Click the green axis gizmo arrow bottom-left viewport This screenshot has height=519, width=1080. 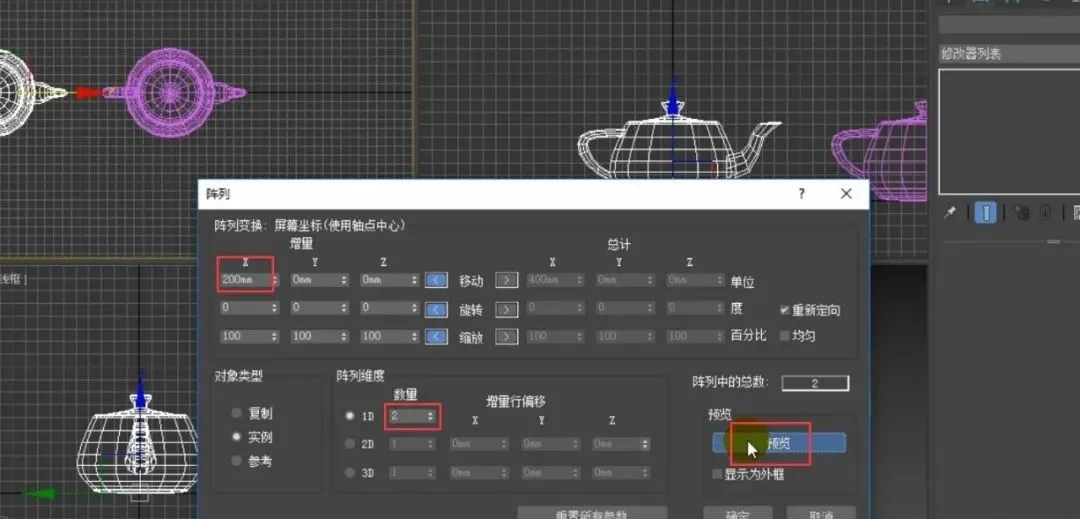[41, 494]
